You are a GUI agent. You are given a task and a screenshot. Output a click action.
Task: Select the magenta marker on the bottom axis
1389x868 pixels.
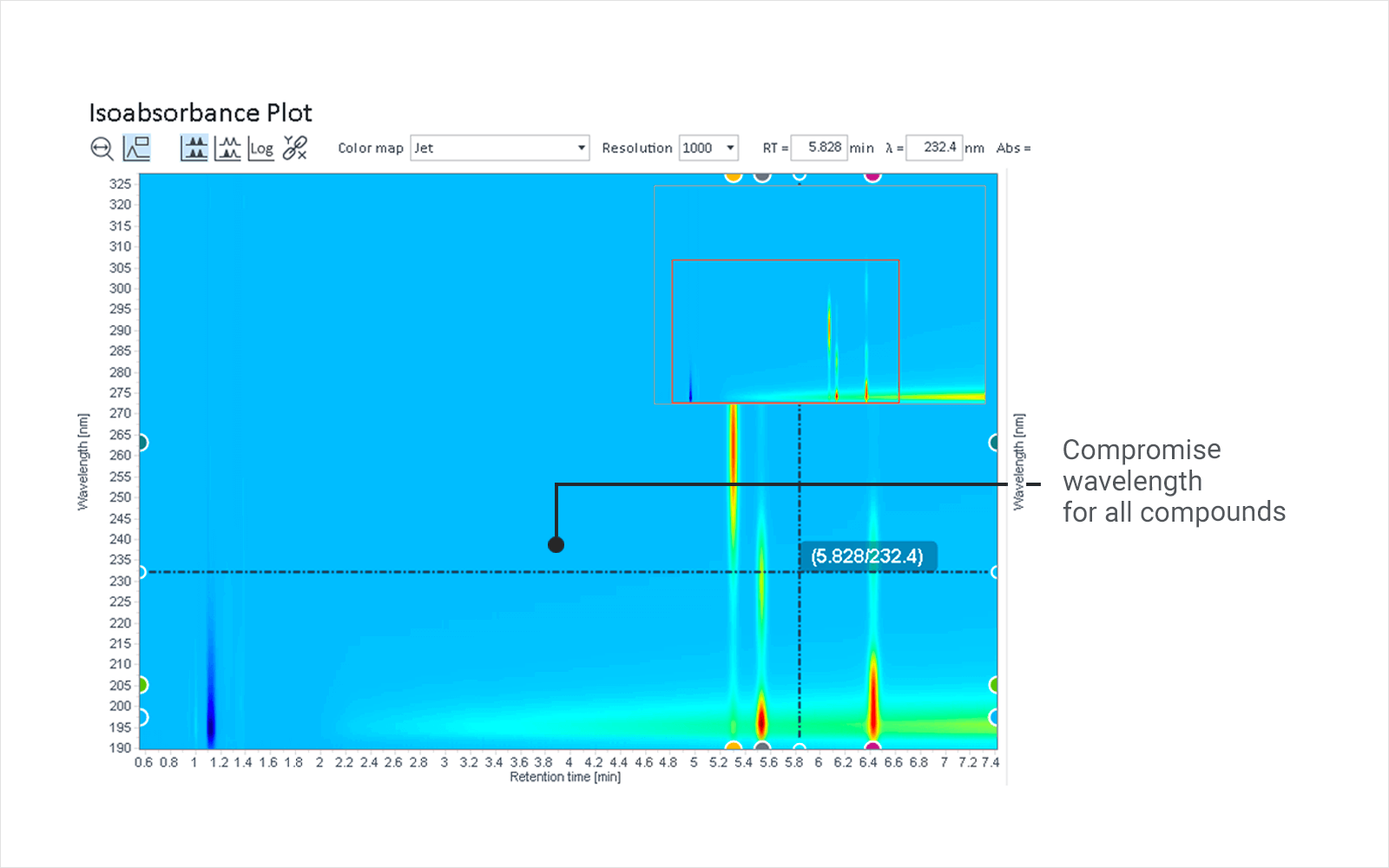pyautogui.click(x=872, y=746)
